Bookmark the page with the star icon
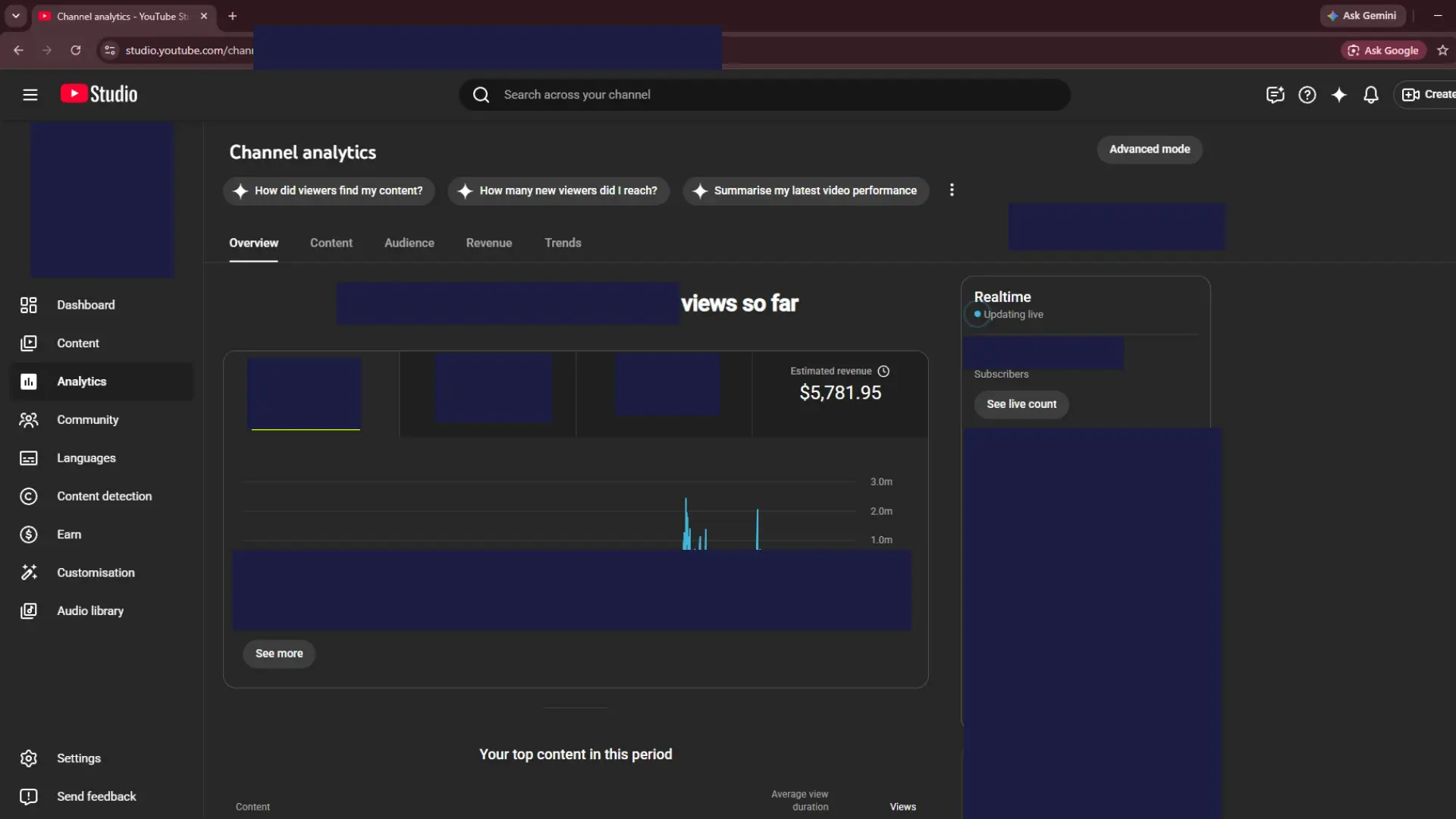The image size is (1456, 819). (1442, 50)
